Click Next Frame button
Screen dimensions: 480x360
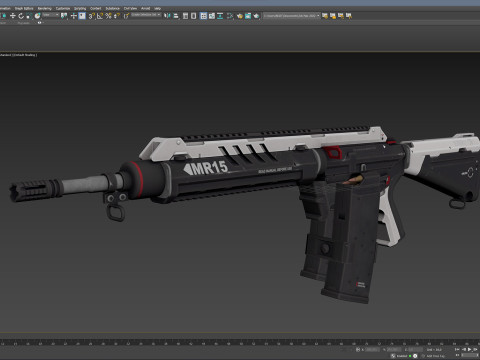(x=476, y=349)
